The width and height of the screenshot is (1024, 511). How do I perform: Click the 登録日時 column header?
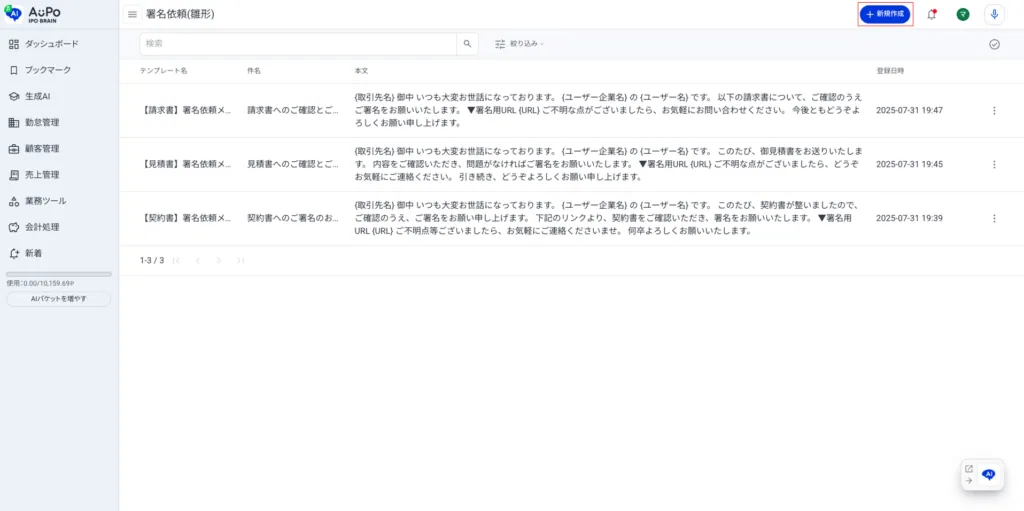coord(890,71)
